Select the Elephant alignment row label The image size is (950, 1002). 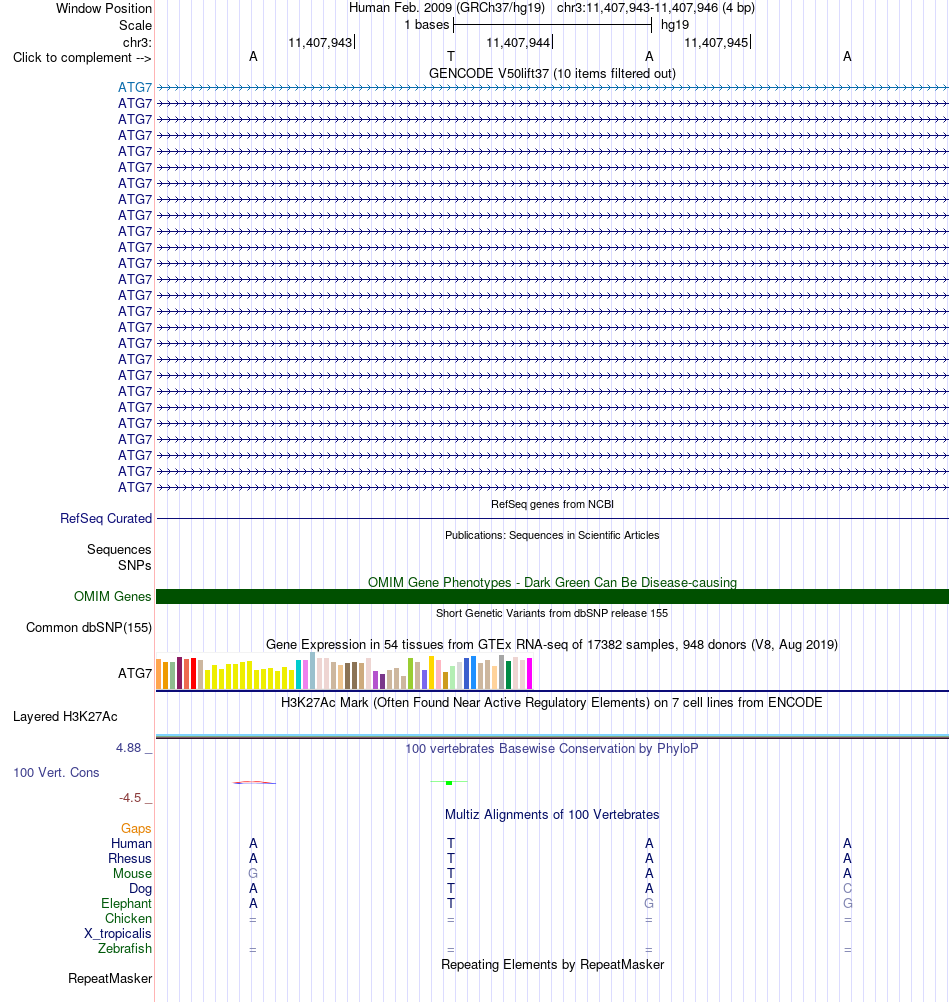[126, 904]
